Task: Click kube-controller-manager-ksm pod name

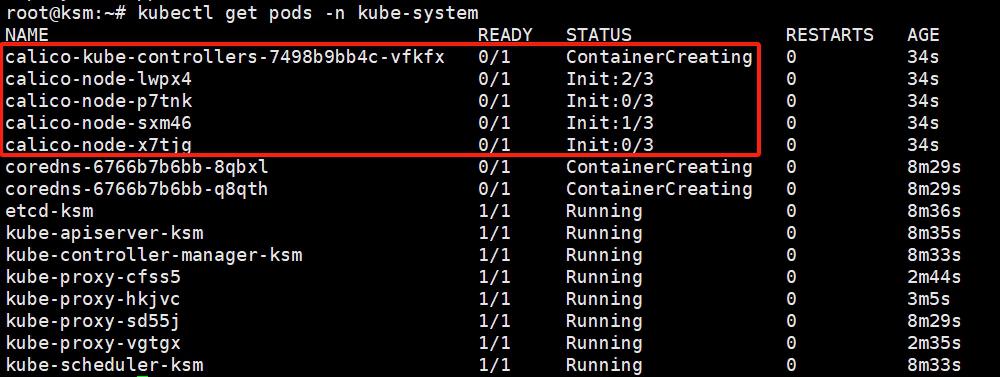Action: 153,255
